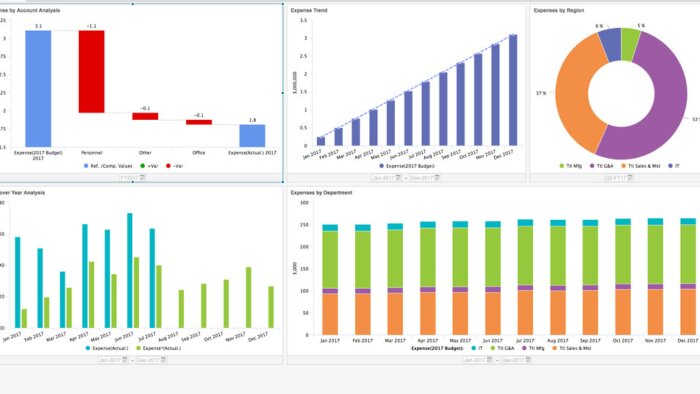
Task: Expand the range arrow between Year over Year dates
Action: tap(132, 360)
